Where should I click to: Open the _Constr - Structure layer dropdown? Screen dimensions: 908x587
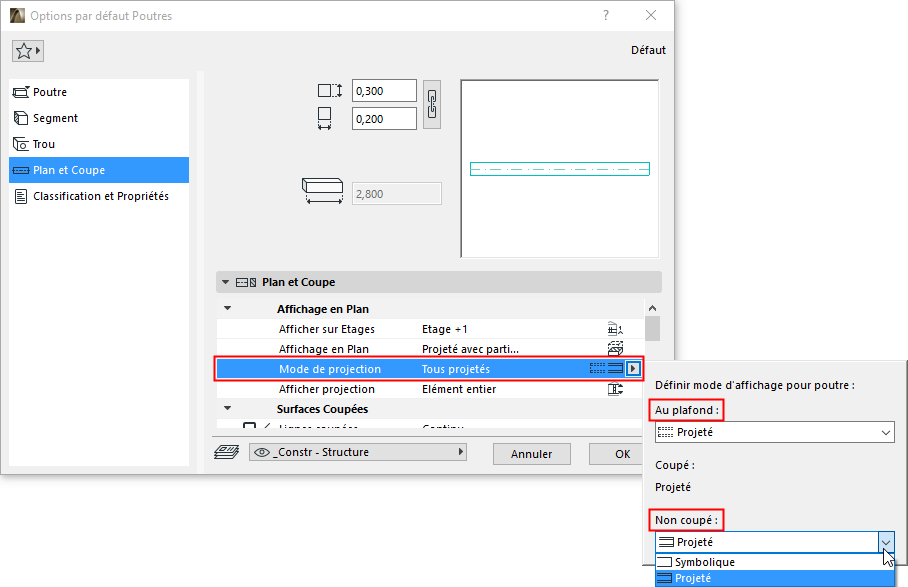358,452
